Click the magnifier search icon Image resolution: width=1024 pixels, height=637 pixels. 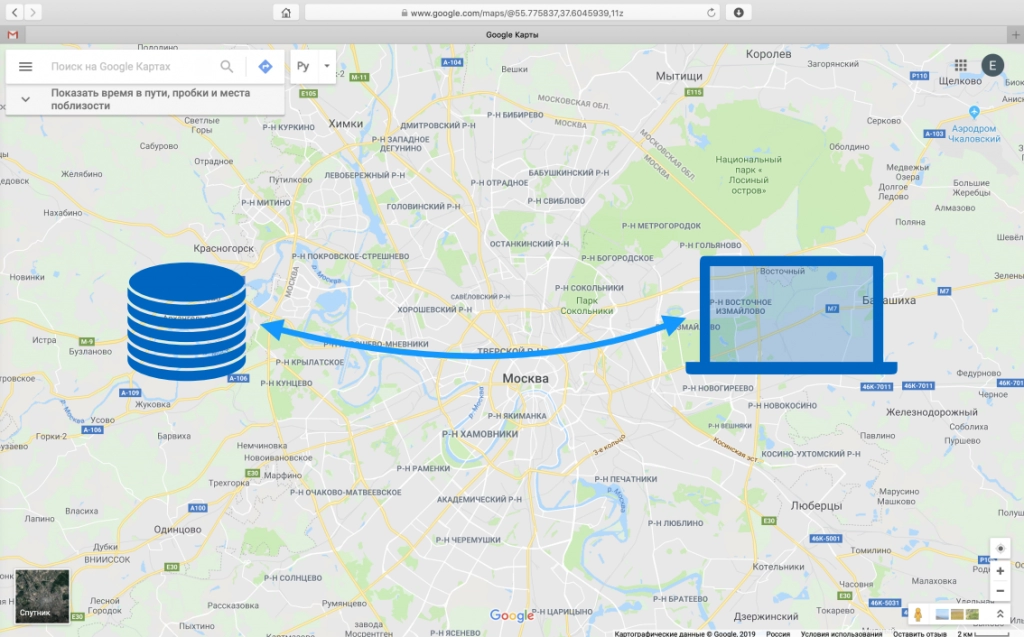(227, 67)
